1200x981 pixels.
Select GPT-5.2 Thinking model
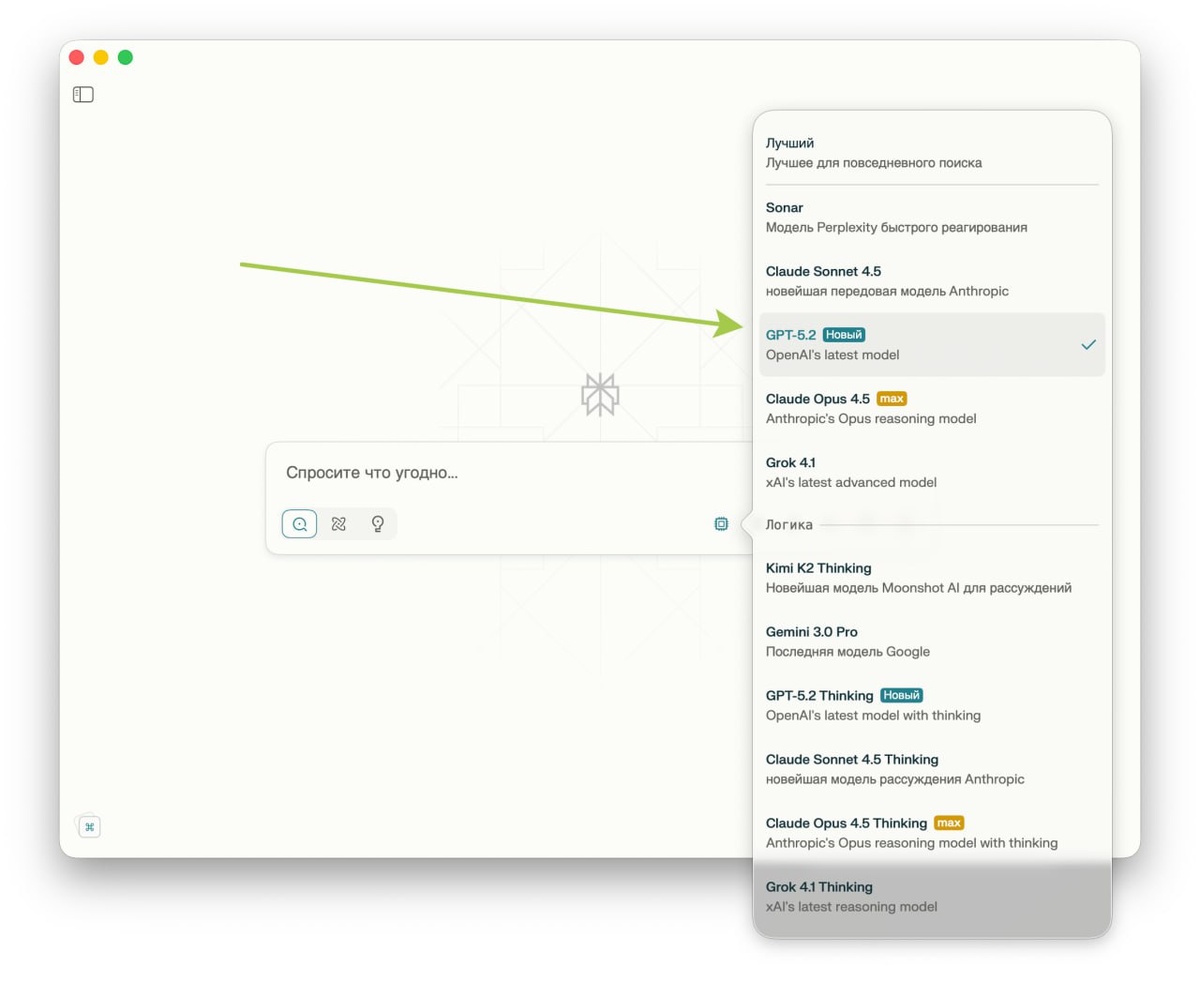tap(932, 705)
